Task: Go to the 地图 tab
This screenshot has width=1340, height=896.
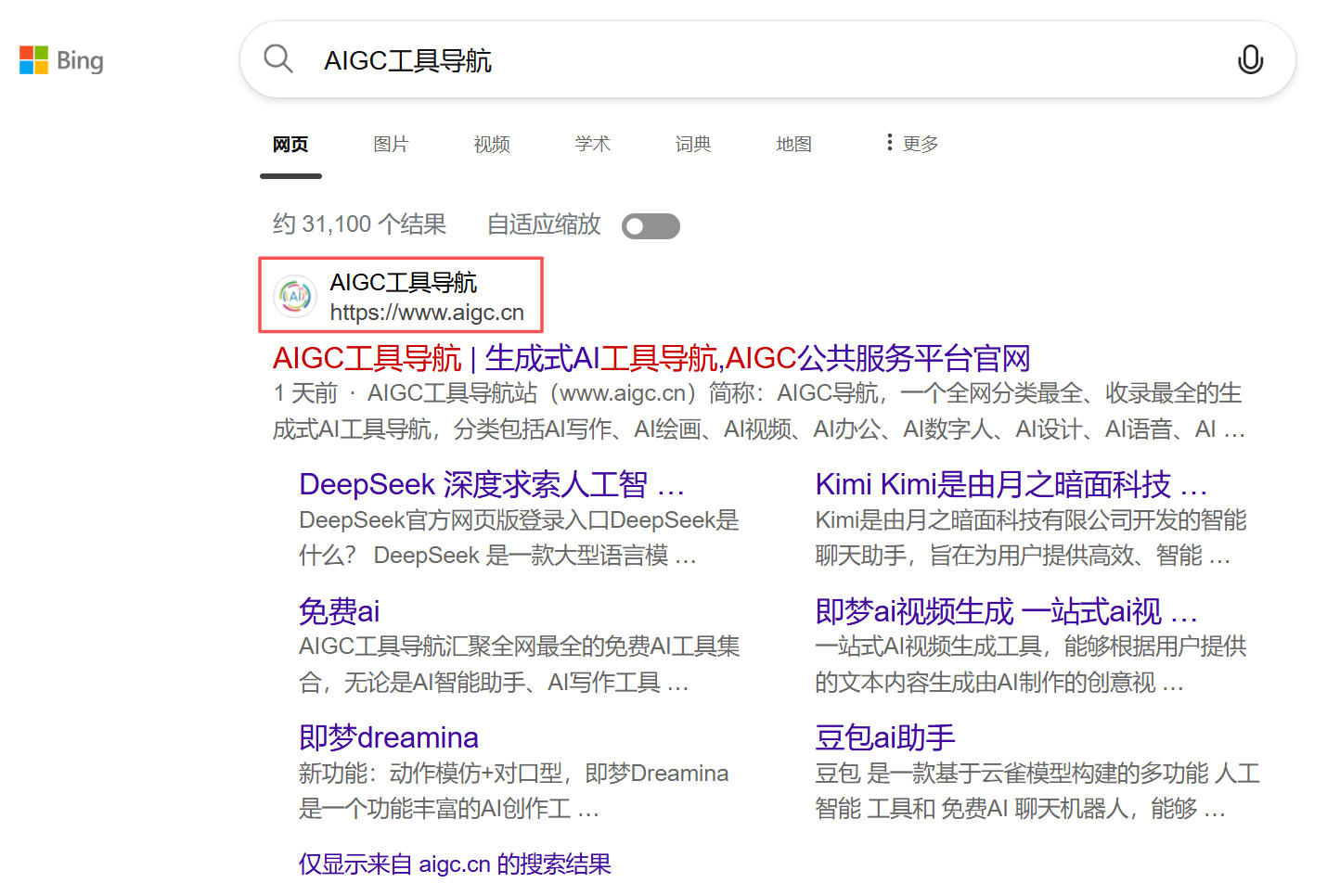Action: click(793, 144)
